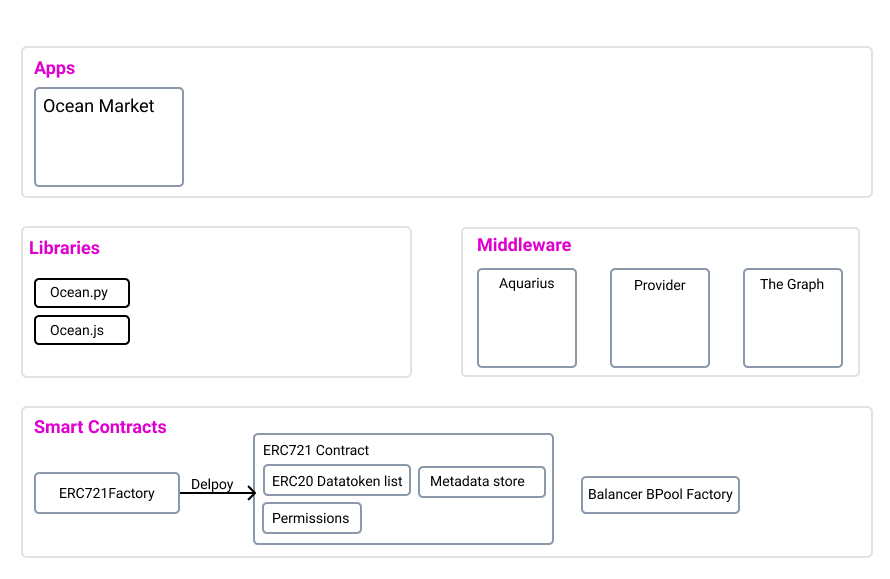Image resolution: width=890 pixels, height=579 pixels.
Task: Select the Metadata store box
Action: coord(482,482)
